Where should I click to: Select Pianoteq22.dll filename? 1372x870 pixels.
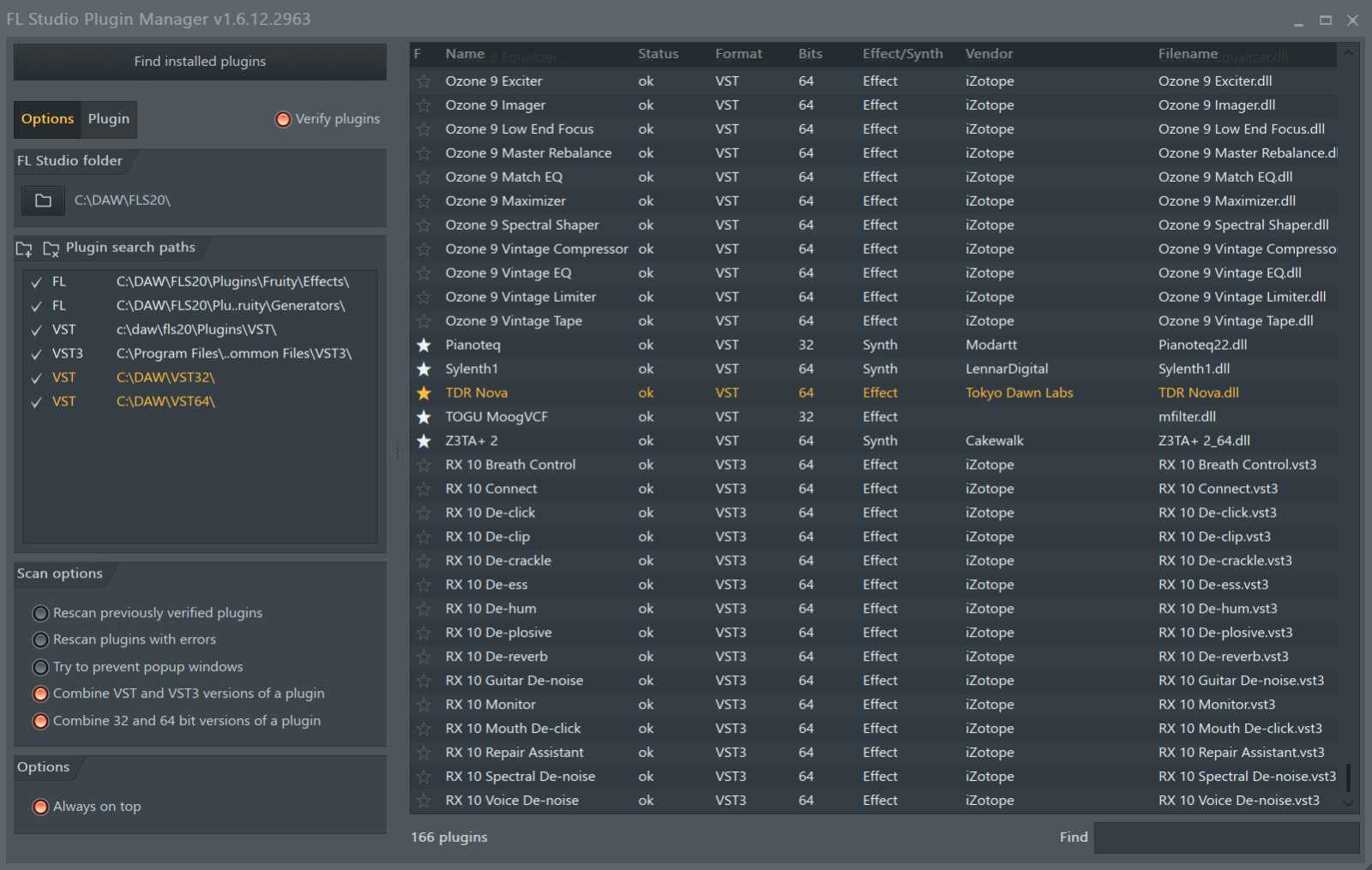(x=1202, y=345)
